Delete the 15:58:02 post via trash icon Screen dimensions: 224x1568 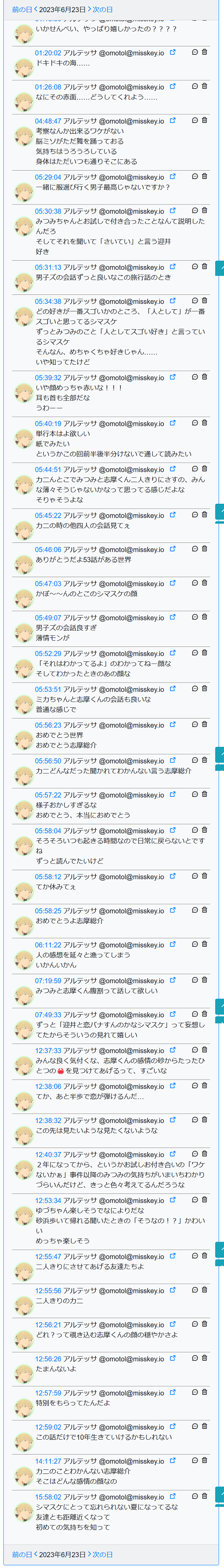tap(204, 1496)
